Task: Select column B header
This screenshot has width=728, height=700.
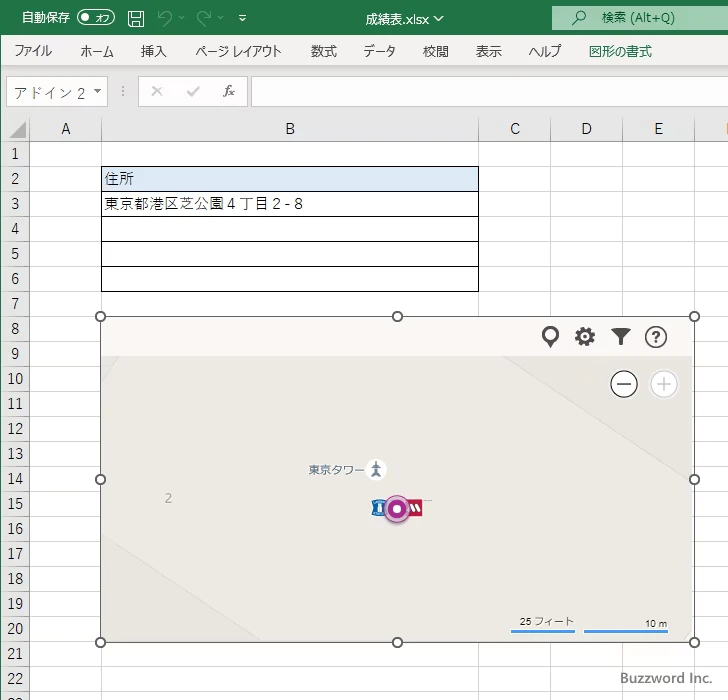Action: point(290,129)
